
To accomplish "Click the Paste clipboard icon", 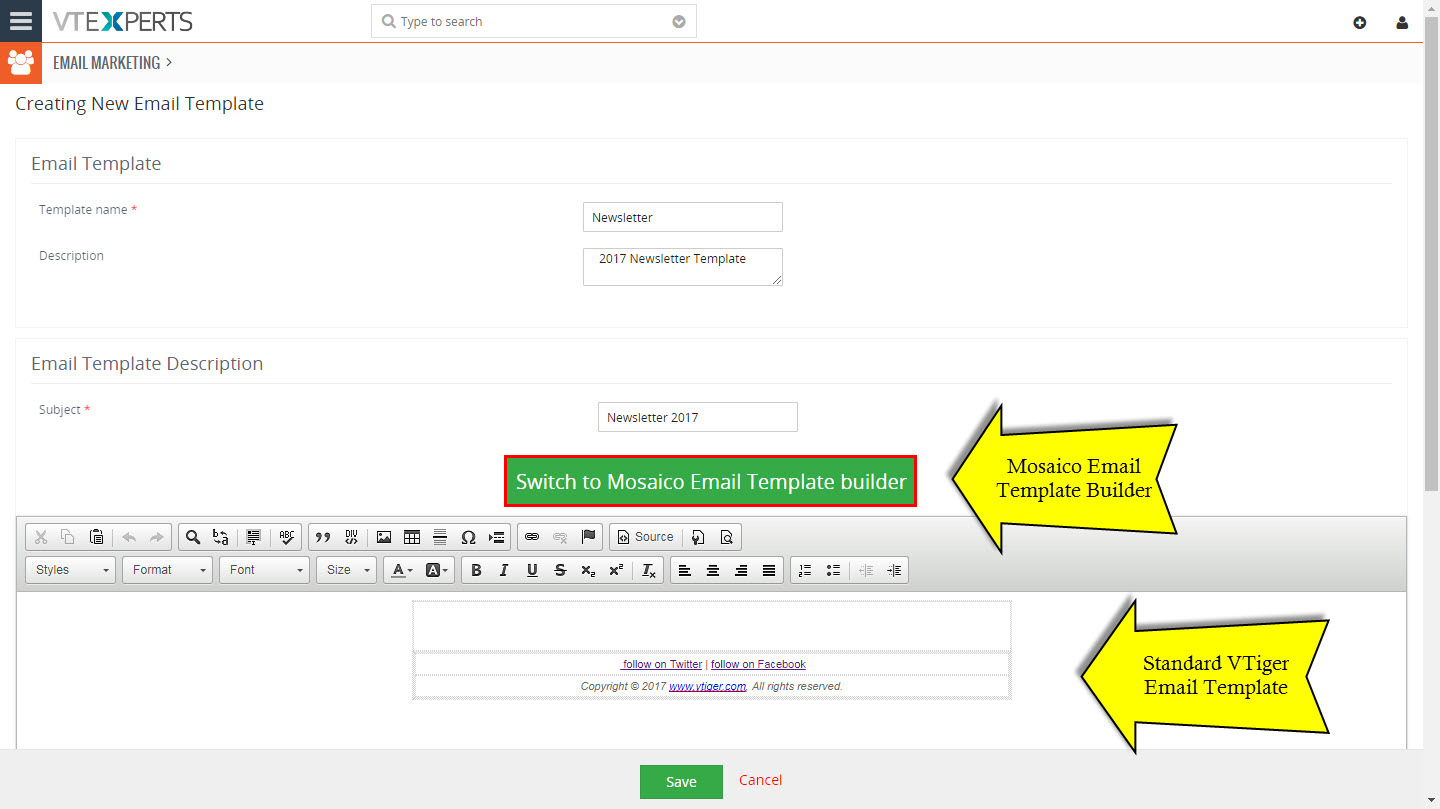I will click(x=96, y=537).
